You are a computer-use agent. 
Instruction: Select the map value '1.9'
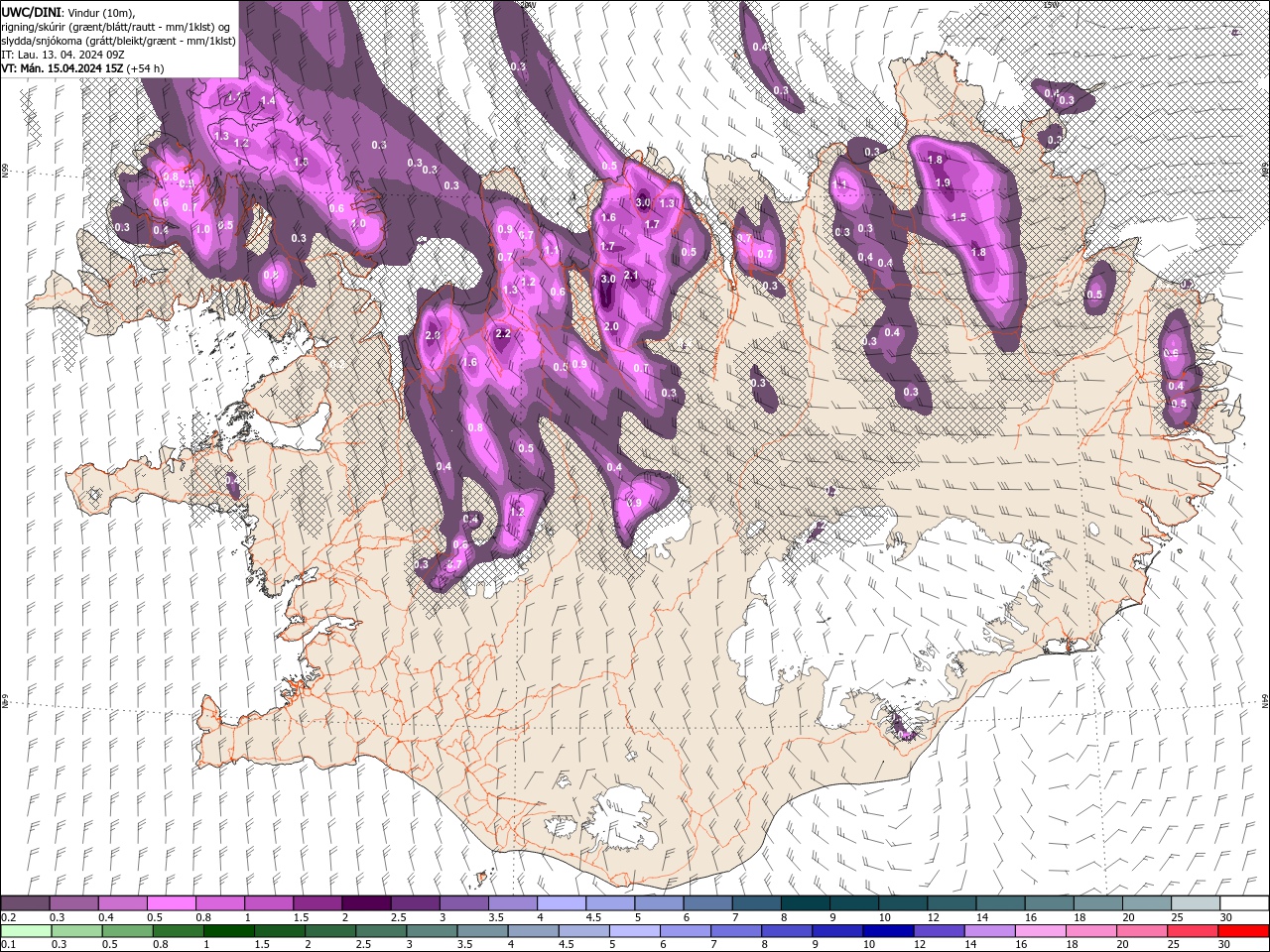(943, 182)
